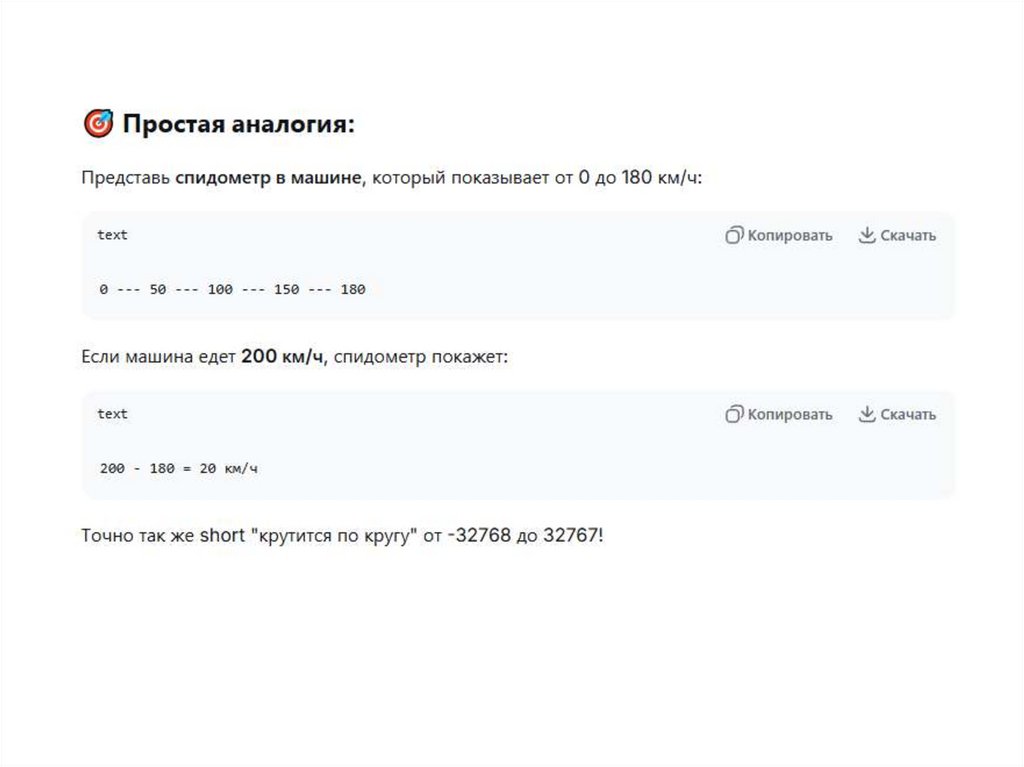Click the copy icon in the first code block
Image resolution: width=1024 pixels, height=767 pixels.
pos(734,235)
